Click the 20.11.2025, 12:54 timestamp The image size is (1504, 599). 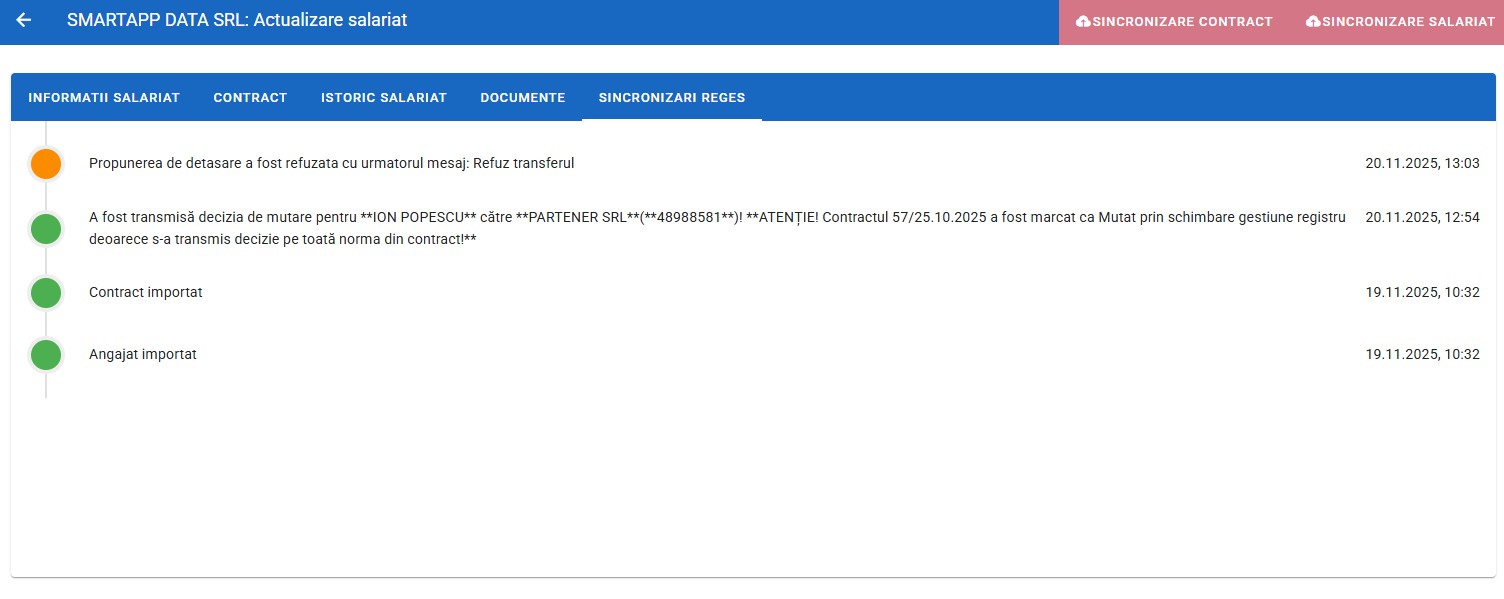1422,217
